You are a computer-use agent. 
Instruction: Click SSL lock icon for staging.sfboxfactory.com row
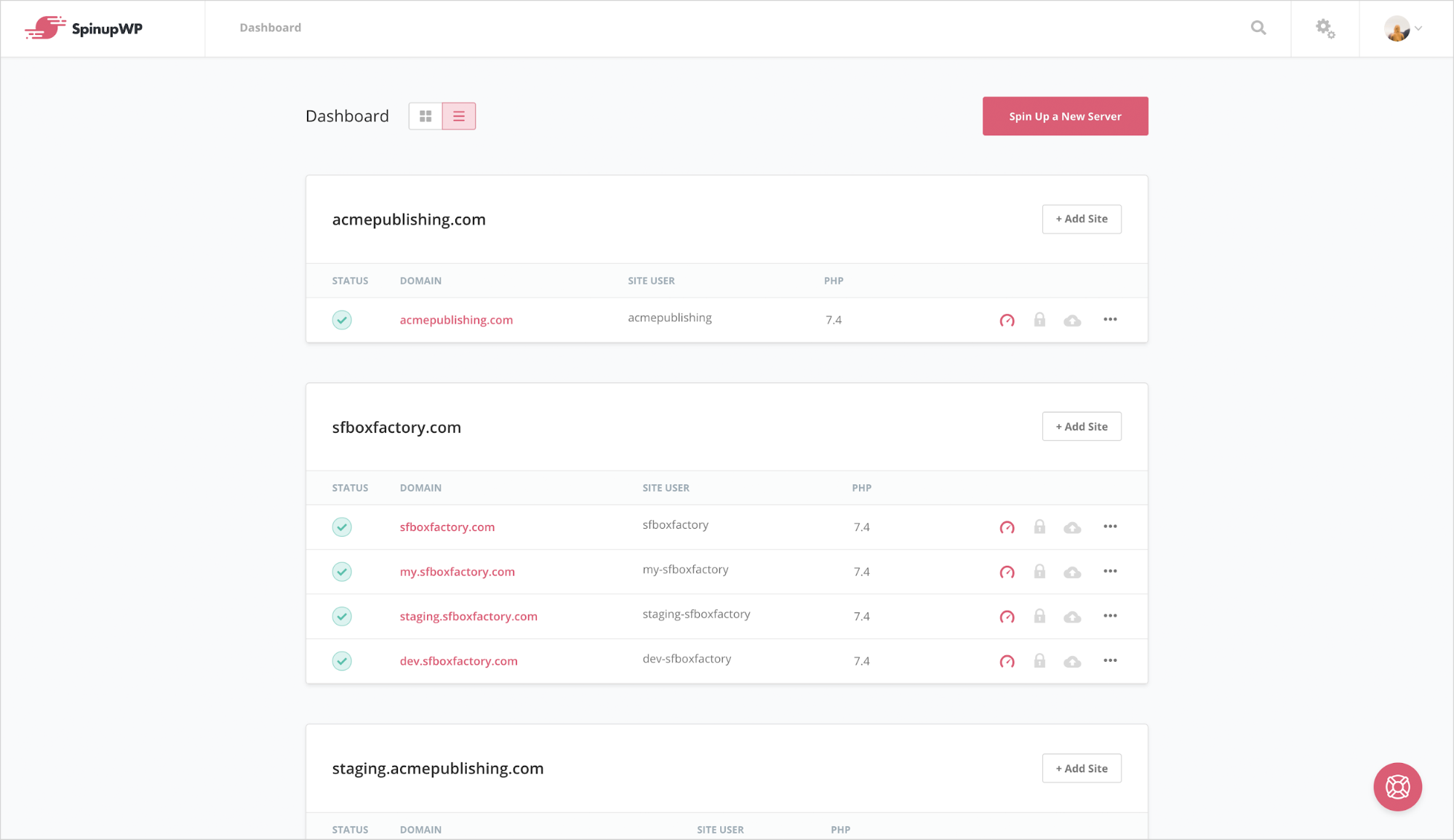click(x=1039, y=616)
